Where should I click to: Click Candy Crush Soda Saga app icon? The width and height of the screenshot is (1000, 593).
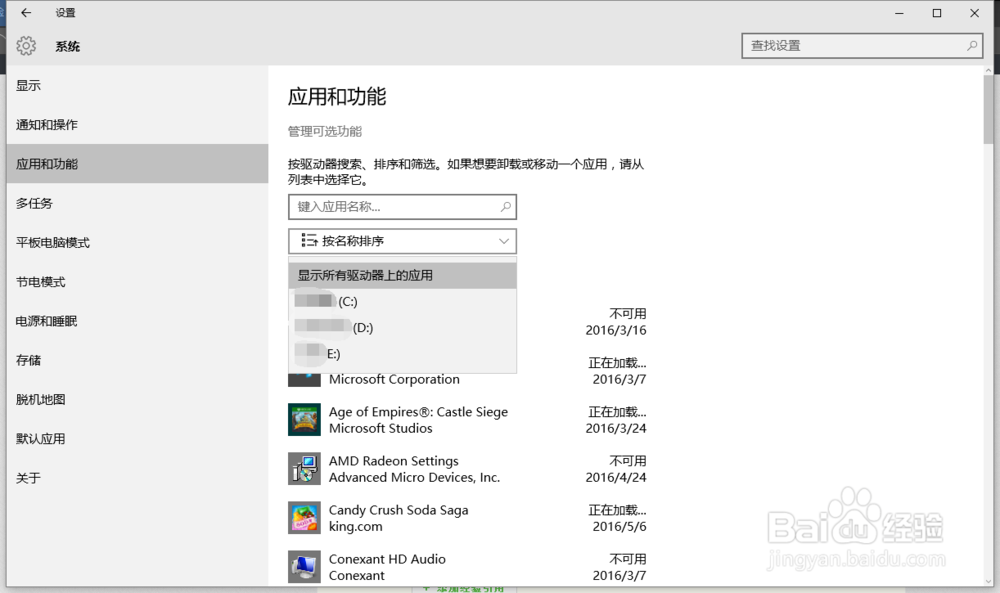(304, 518)
